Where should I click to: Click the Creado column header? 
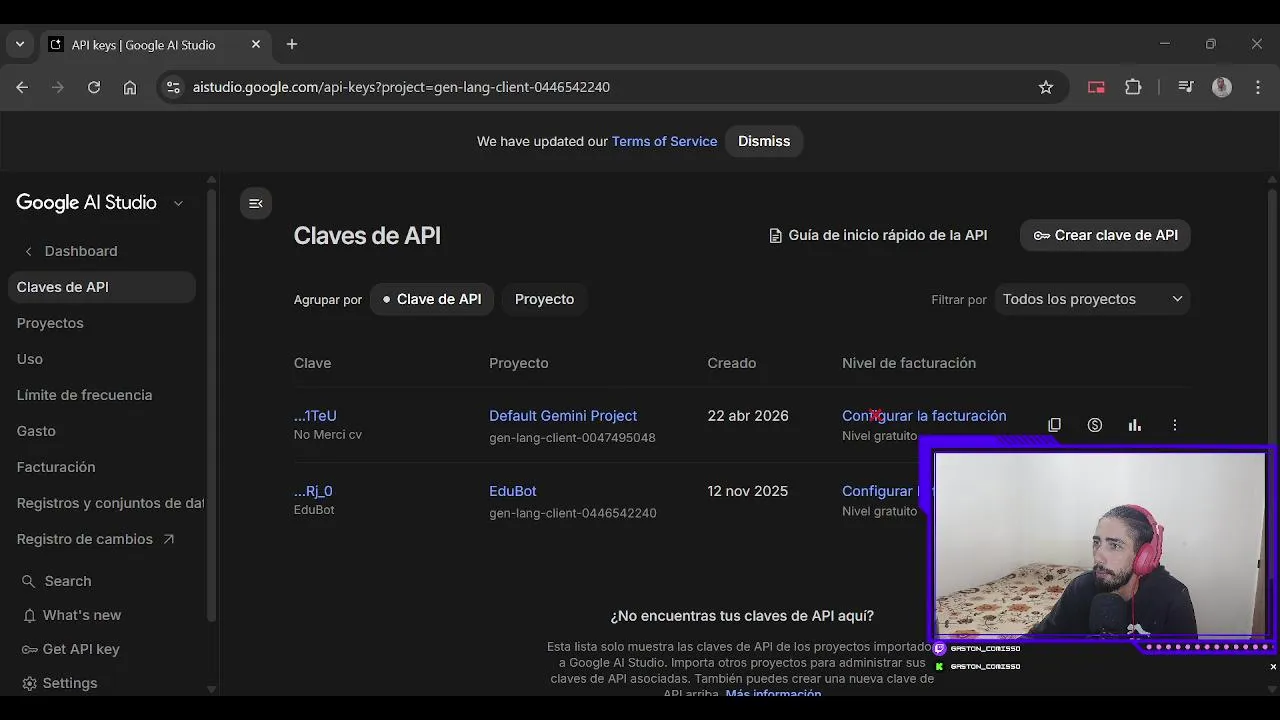pos(732,363)
